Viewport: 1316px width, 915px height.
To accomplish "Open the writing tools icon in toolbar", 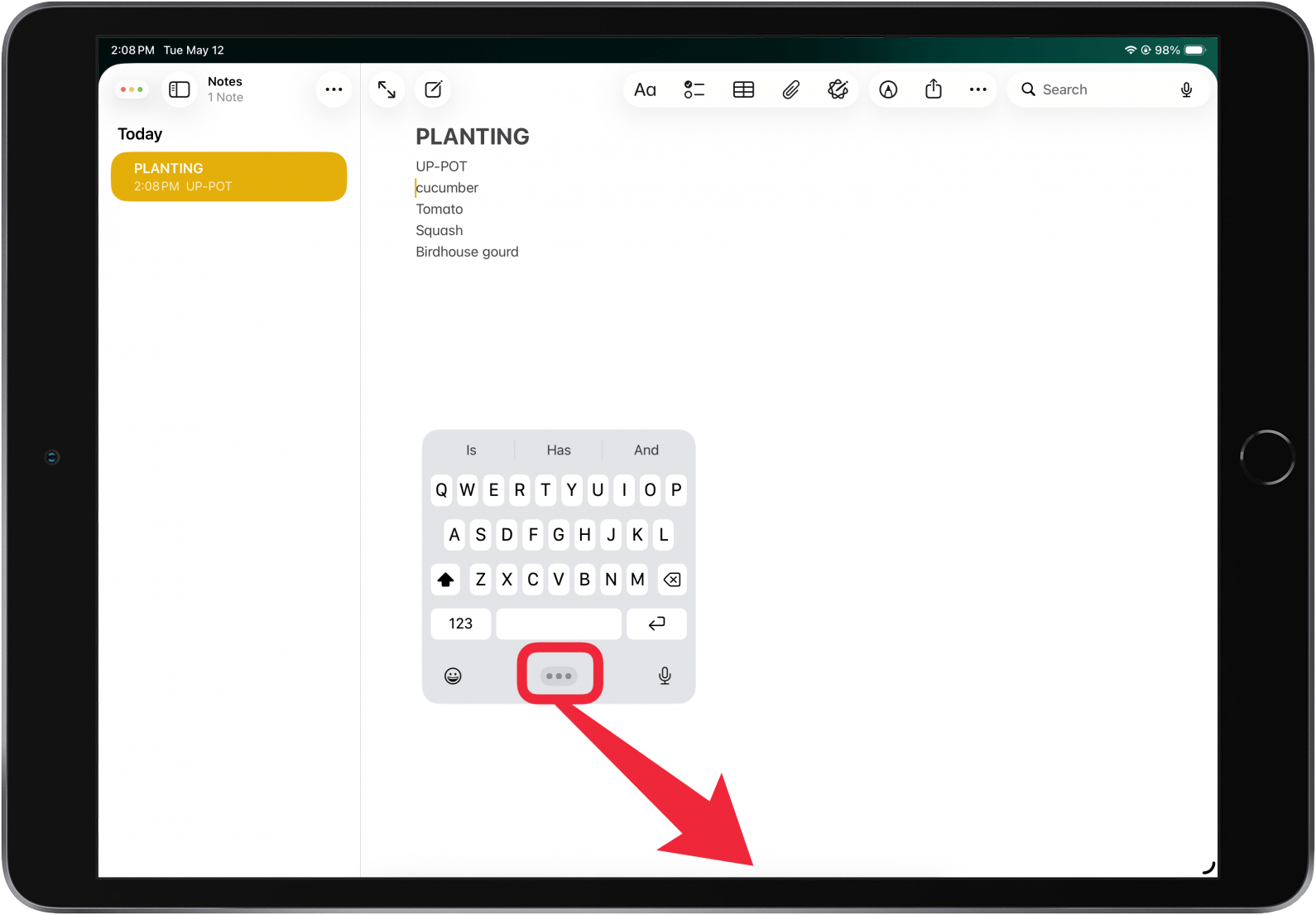I will 838,89.
